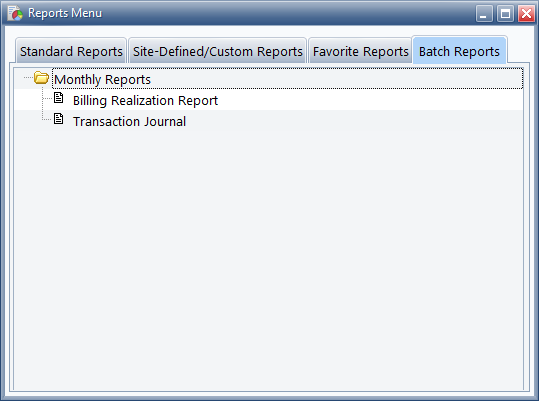
Task: Click the Reports Menu application icon in title bar
Action: click(x=15, y=13)
